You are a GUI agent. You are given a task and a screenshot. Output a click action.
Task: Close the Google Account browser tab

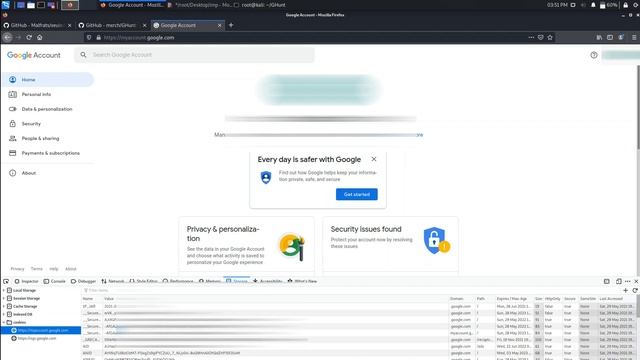click(x=220, y=25)
